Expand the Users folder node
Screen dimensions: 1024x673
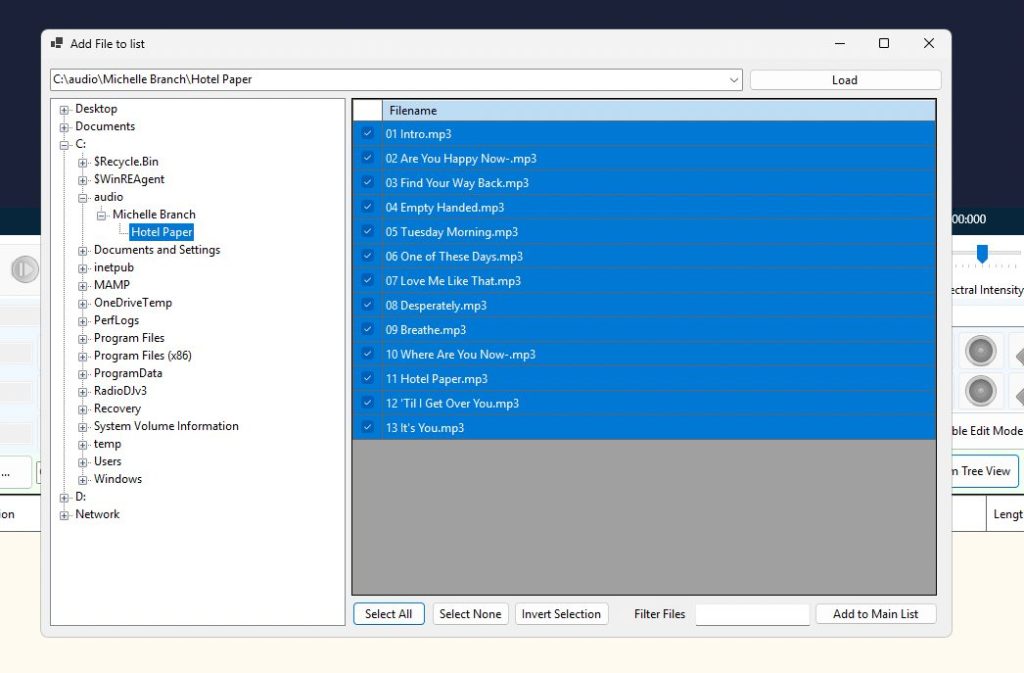(x=83, y=462)
